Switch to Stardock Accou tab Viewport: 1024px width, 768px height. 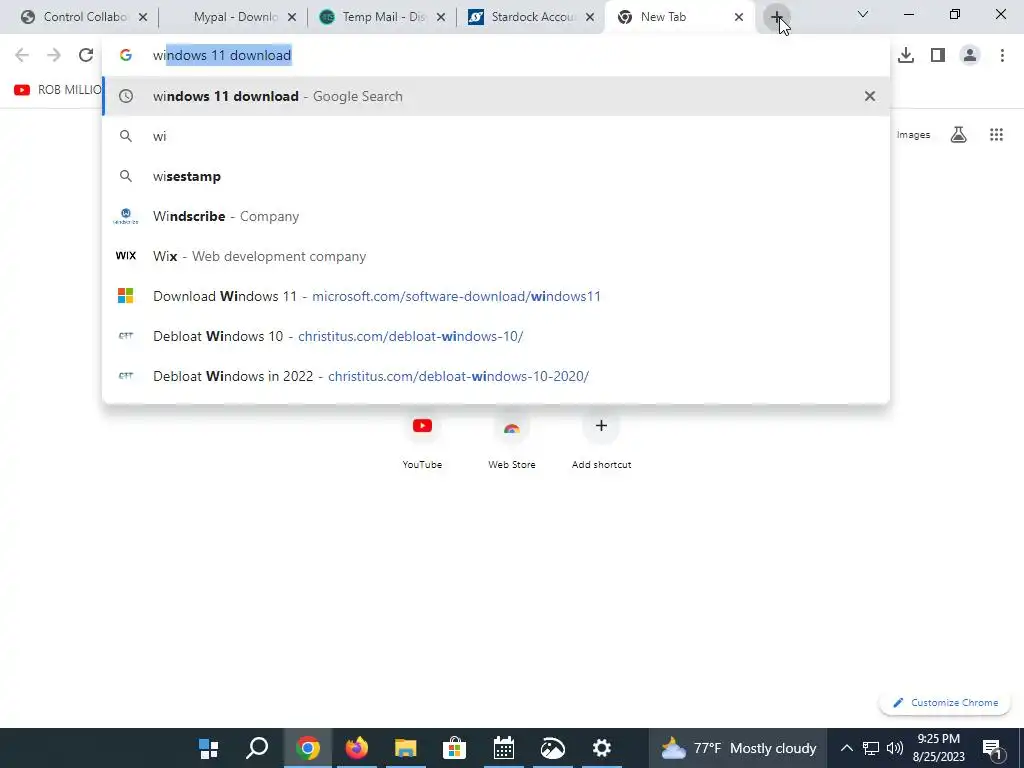tap(532, 17)
